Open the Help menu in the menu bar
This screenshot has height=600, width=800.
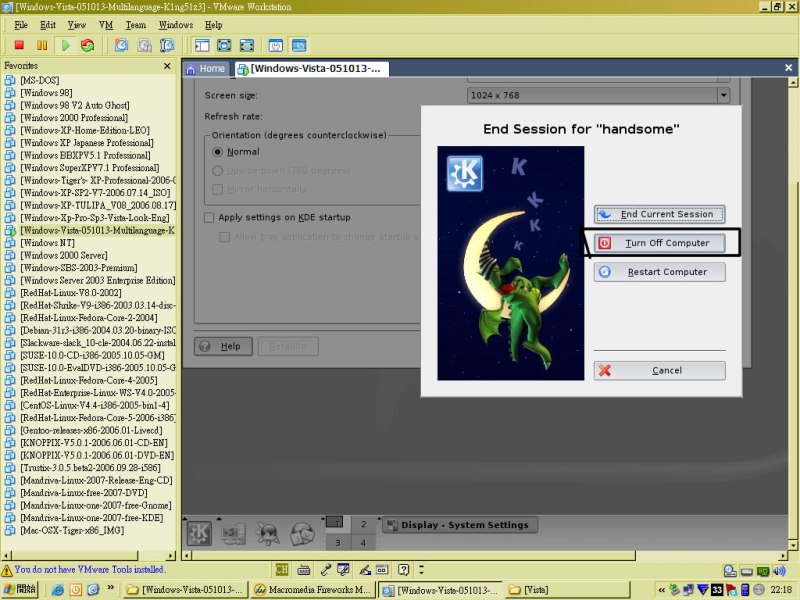213,25
